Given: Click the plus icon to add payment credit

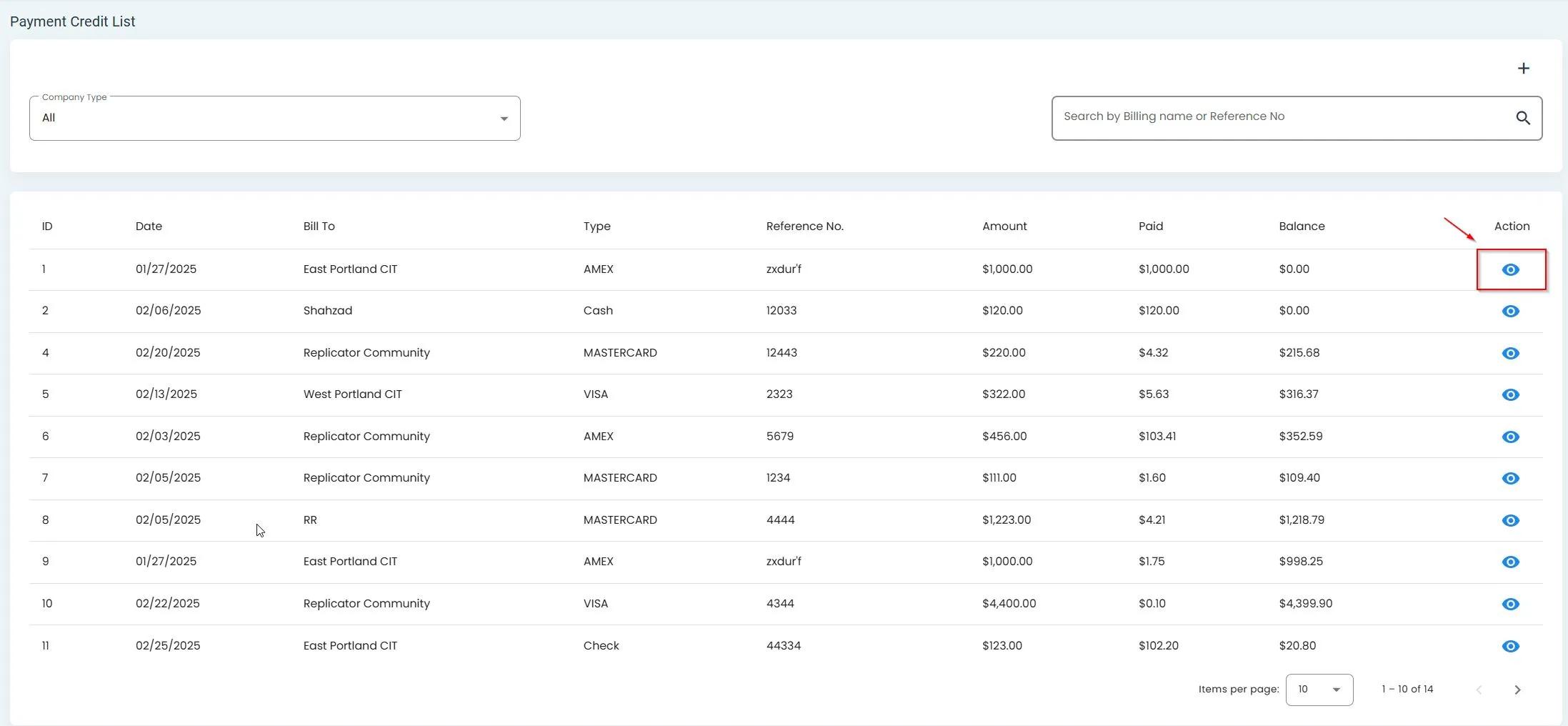Looking at the screenshot, I should pyautogui.click(x=1523, y=69).
